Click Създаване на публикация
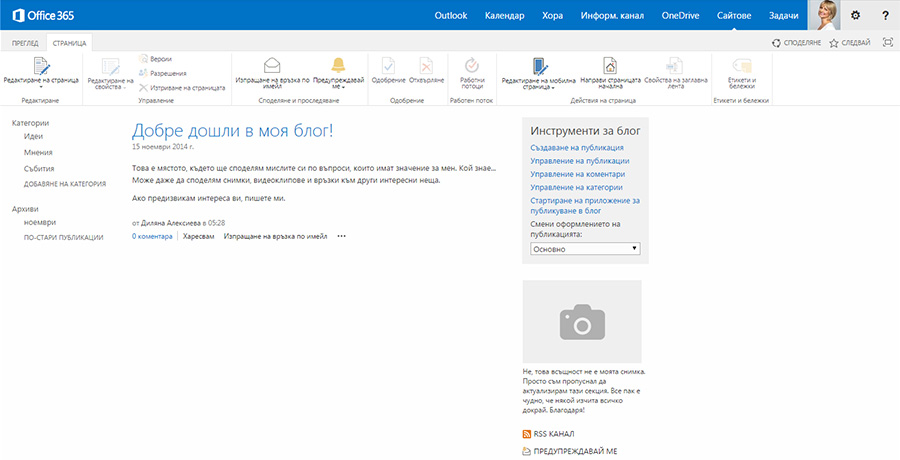This screenshot has width=900, height=460. coord(577,148)
